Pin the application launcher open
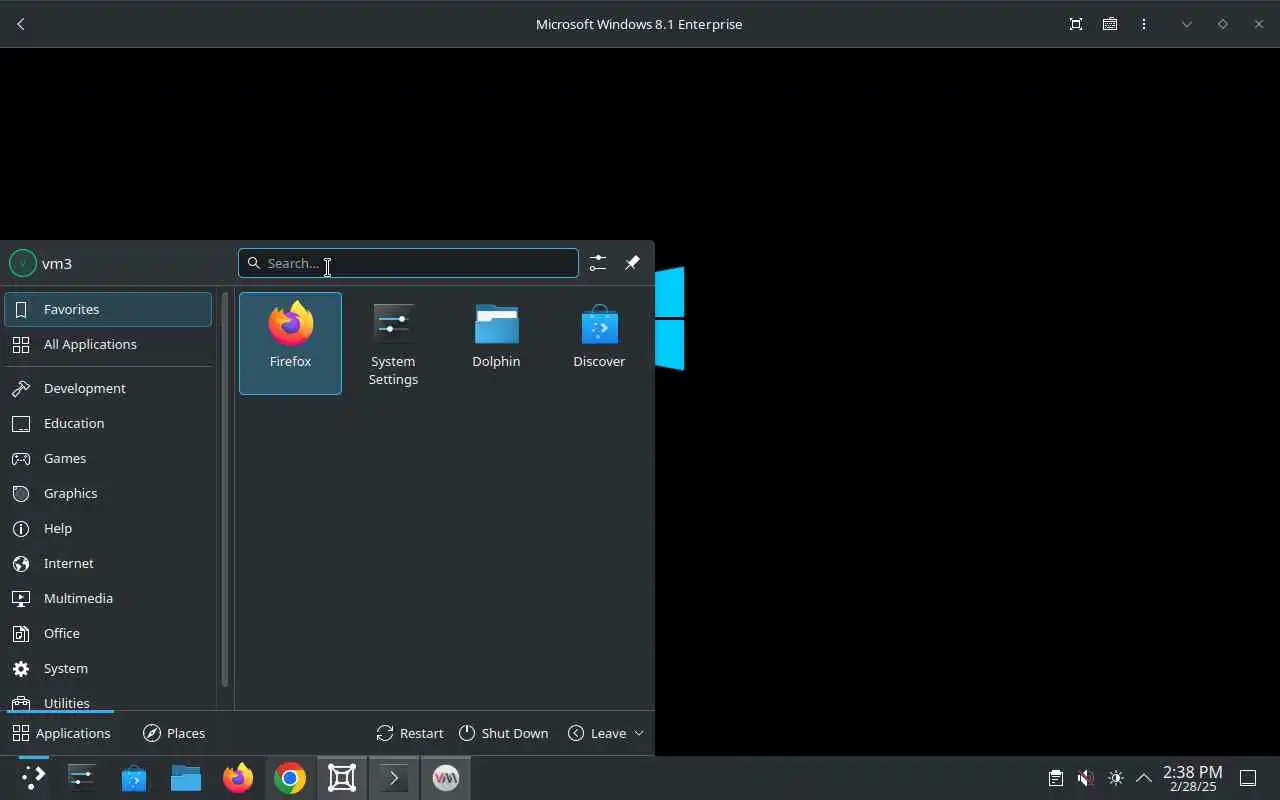Image resolution: width=1280 pixels, height=800 pixels. 632,263
